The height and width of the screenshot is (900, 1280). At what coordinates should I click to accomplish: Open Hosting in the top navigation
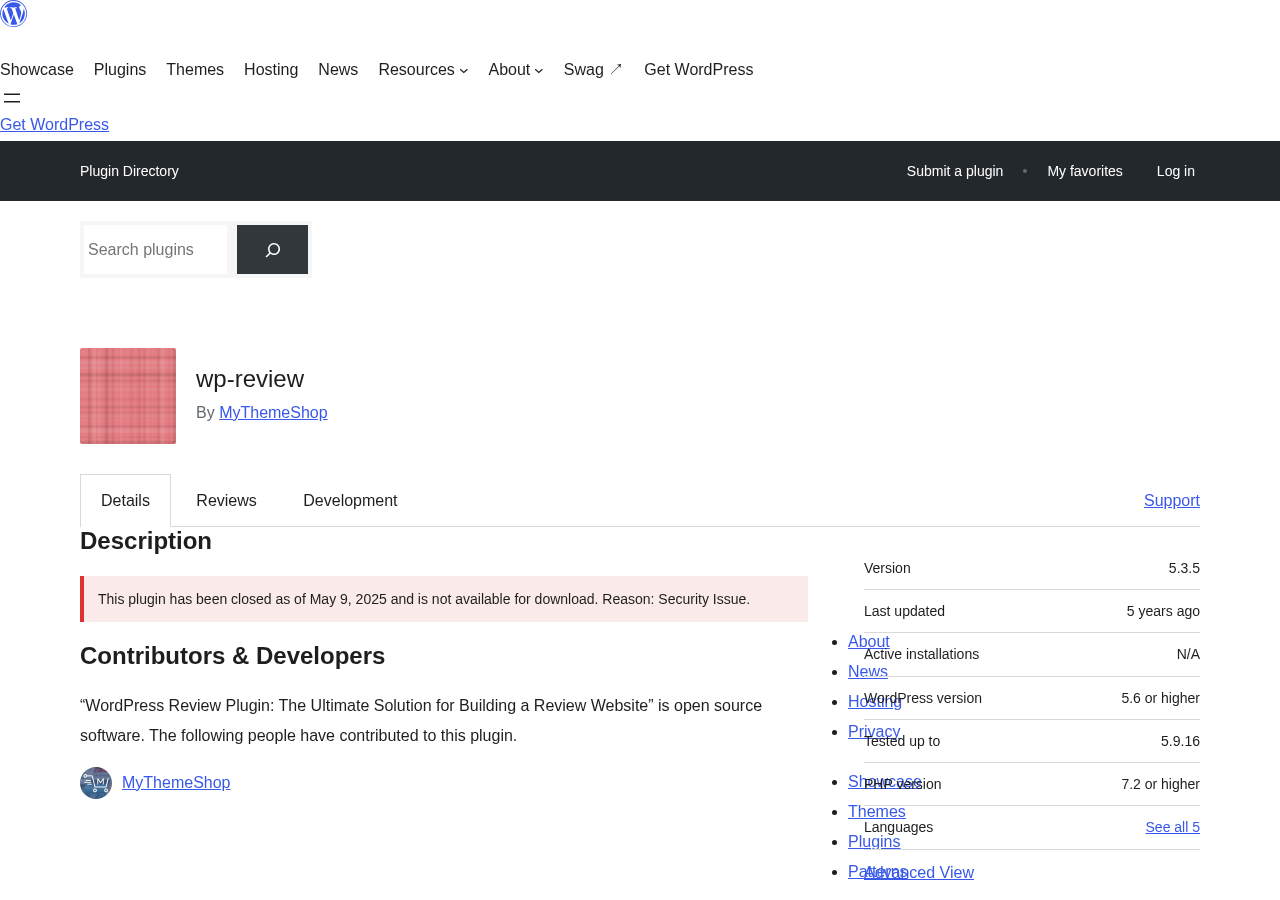(271, 70)
